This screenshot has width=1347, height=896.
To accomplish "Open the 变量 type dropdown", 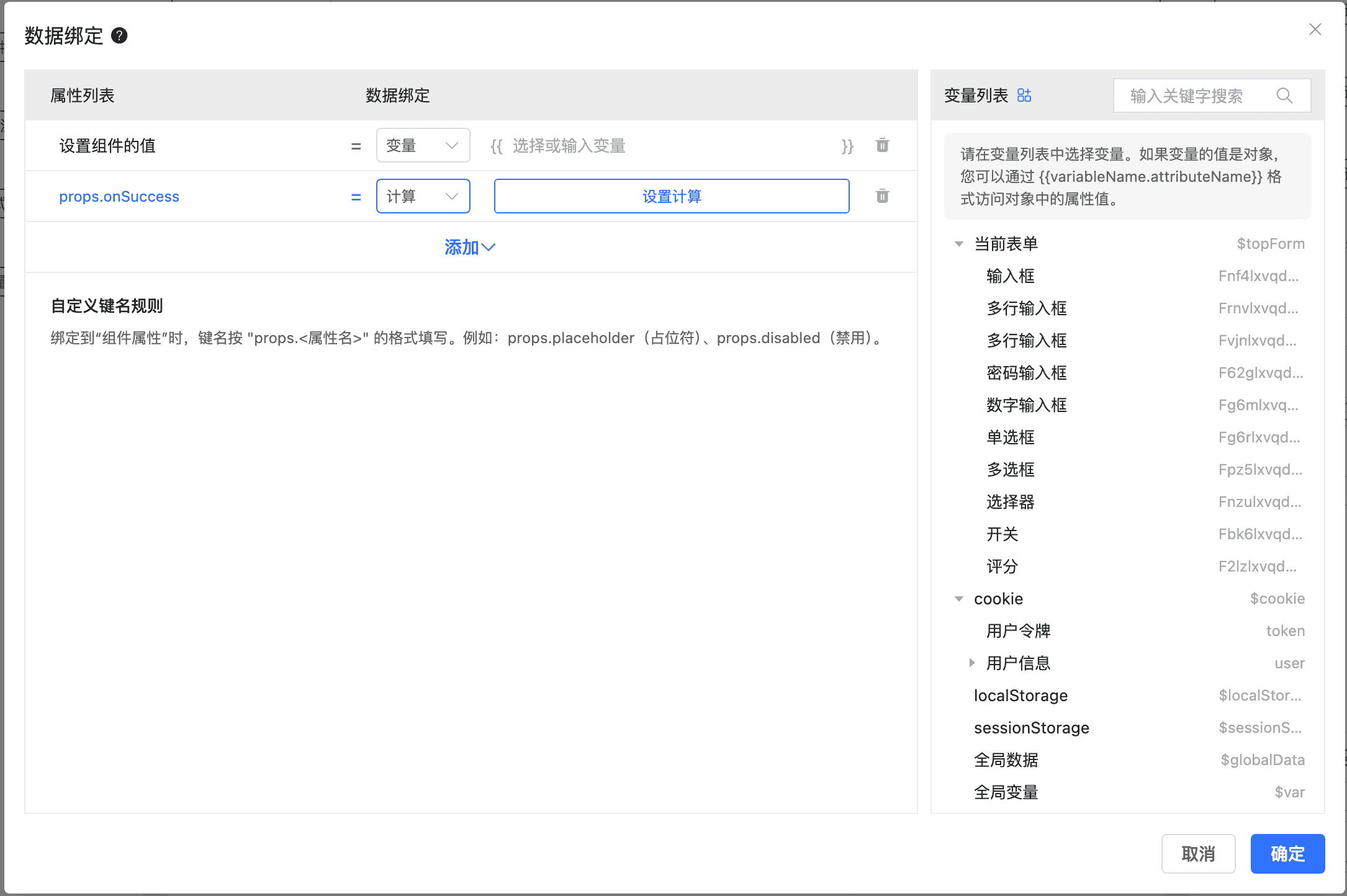I will pos(423,145).
